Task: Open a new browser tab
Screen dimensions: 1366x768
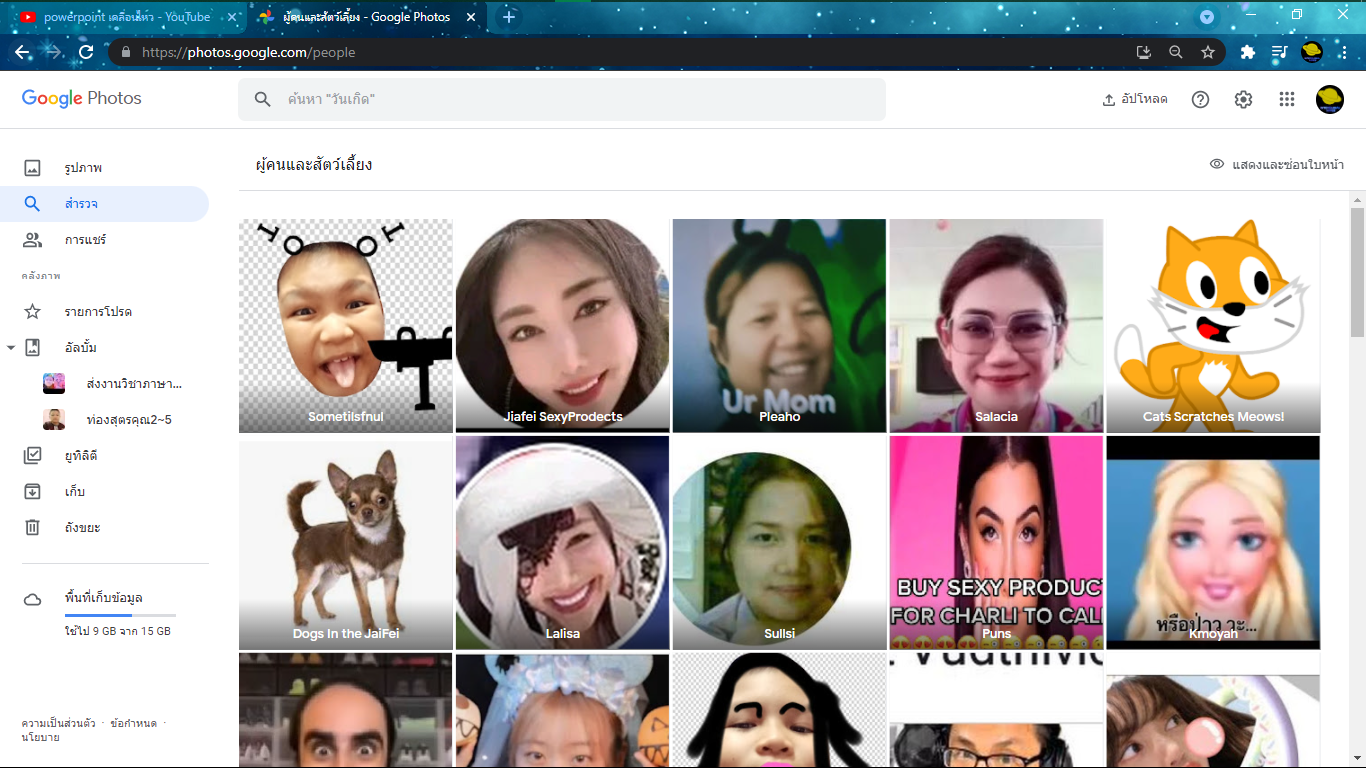Action: 509,17
